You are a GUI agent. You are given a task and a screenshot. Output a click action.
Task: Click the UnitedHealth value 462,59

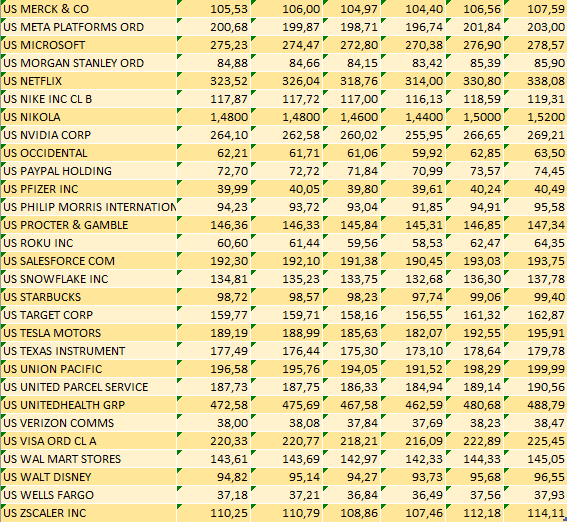[x=413, y=405]
